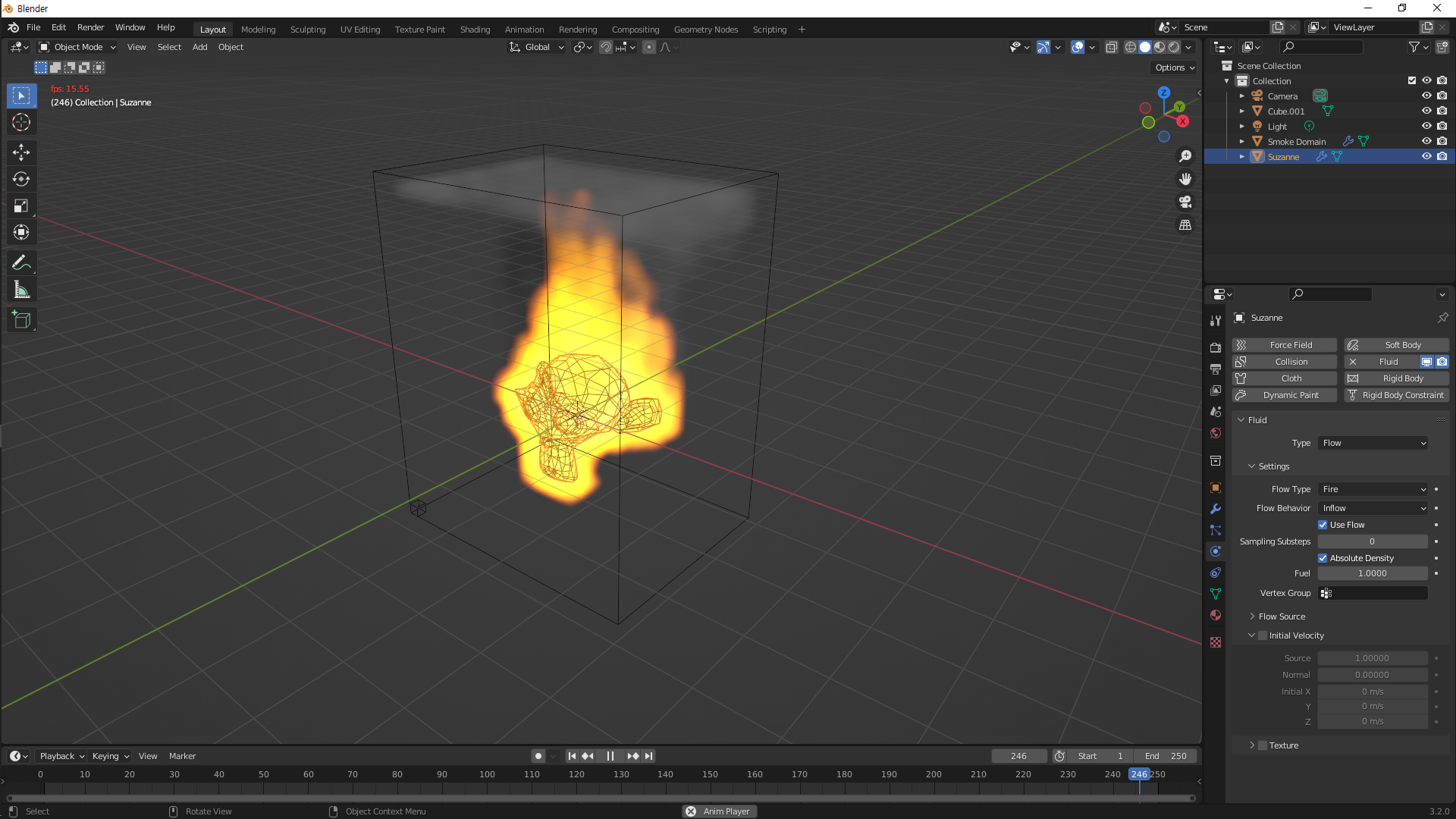Click the Fuel value slider
This screenshot has width=1456, height=819.
point(1373,573)
